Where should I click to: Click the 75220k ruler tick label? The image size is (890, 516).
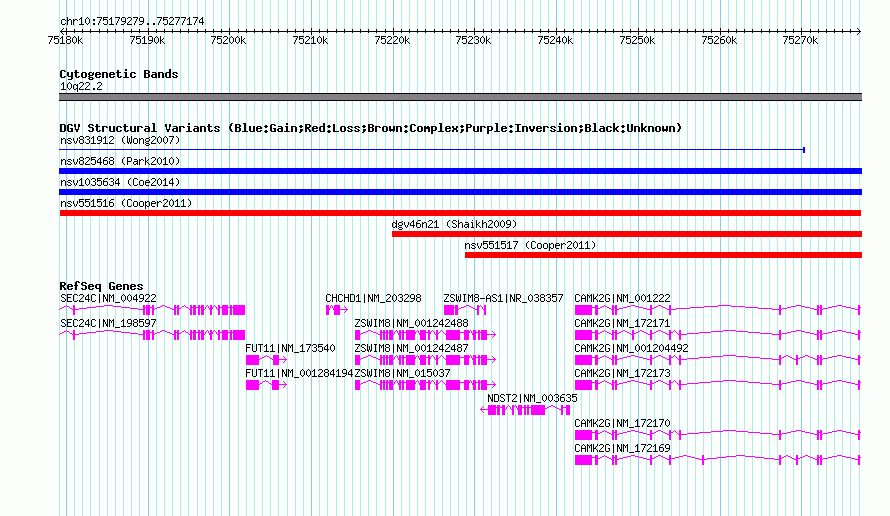click(392, 40)
